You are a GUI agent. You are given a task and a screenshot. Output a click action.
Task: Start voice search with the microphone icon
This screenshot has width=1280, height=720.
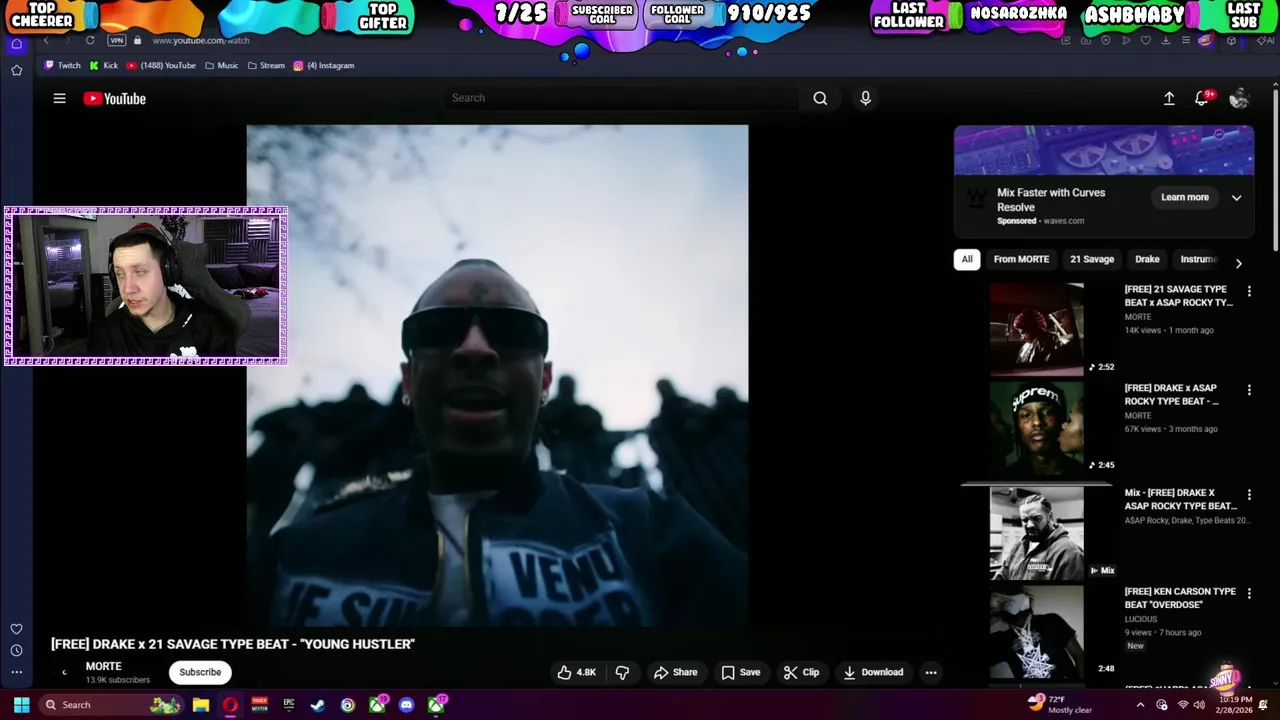[865, 98]
